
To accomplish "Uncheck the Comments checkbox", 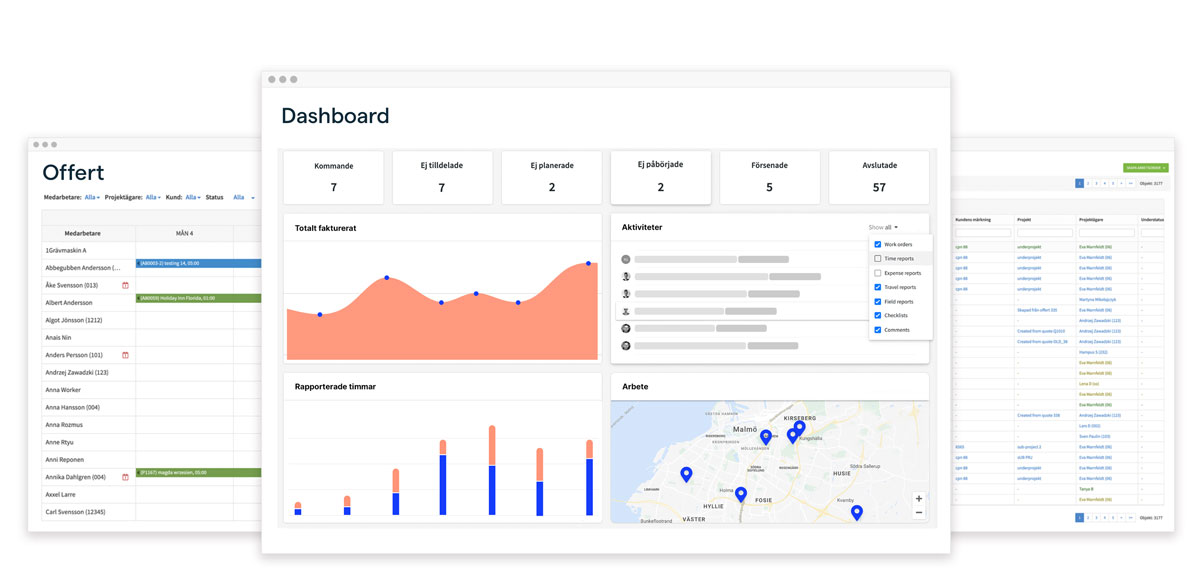I will 878,329.
